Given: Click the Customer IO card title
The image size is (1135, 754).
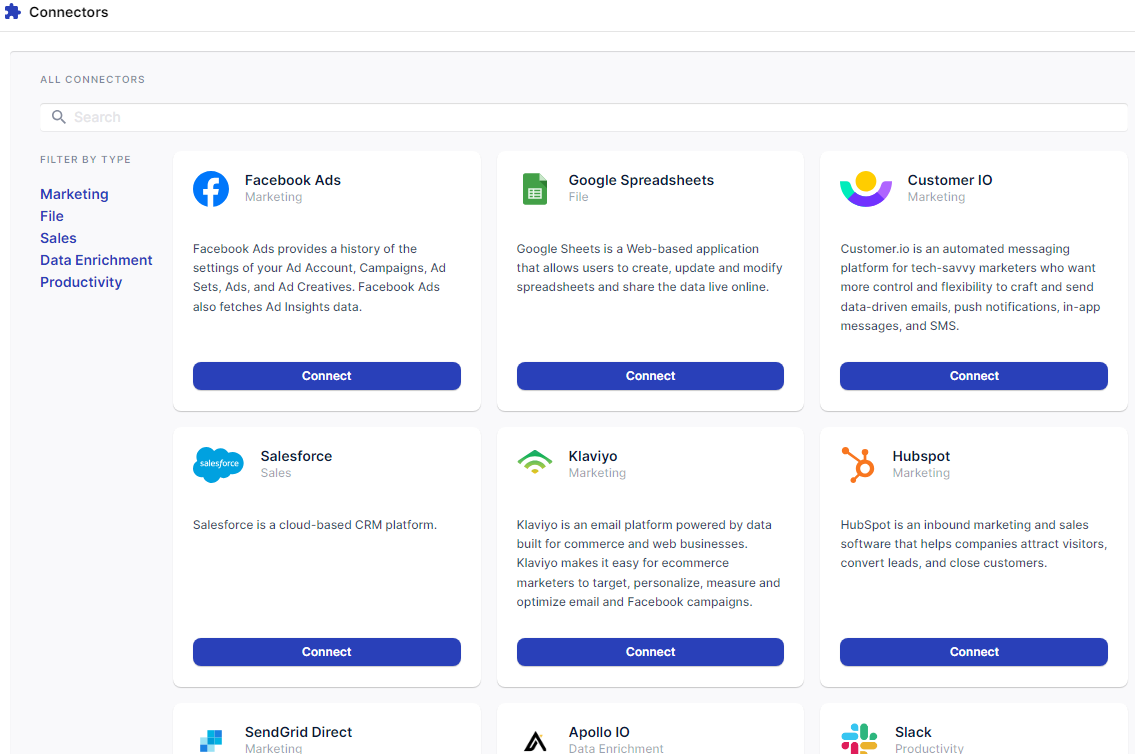Looking at the screenshot, I should click(x=950, y=180).
